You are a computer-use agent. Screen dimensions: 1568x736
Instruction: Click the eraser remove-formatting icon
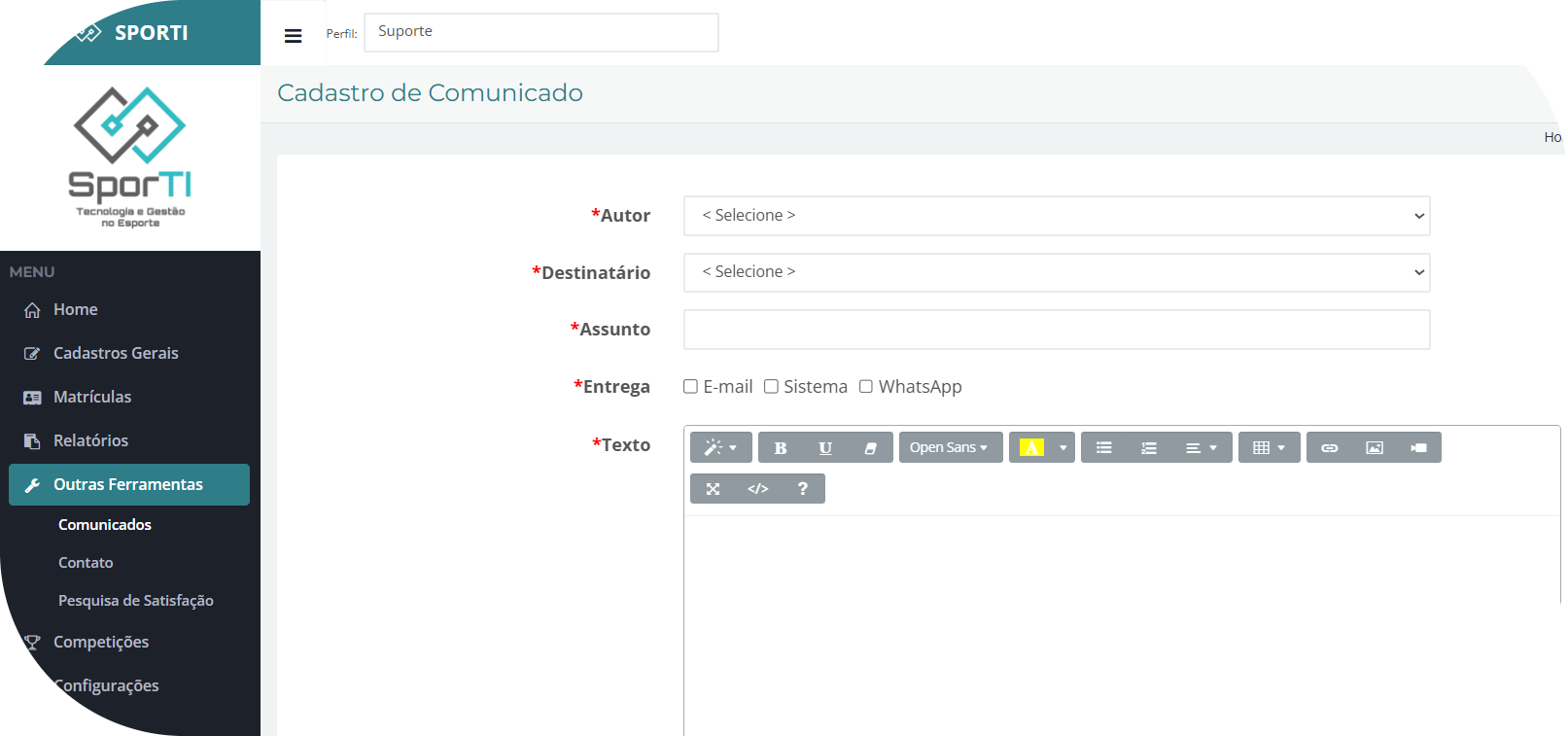870,448
